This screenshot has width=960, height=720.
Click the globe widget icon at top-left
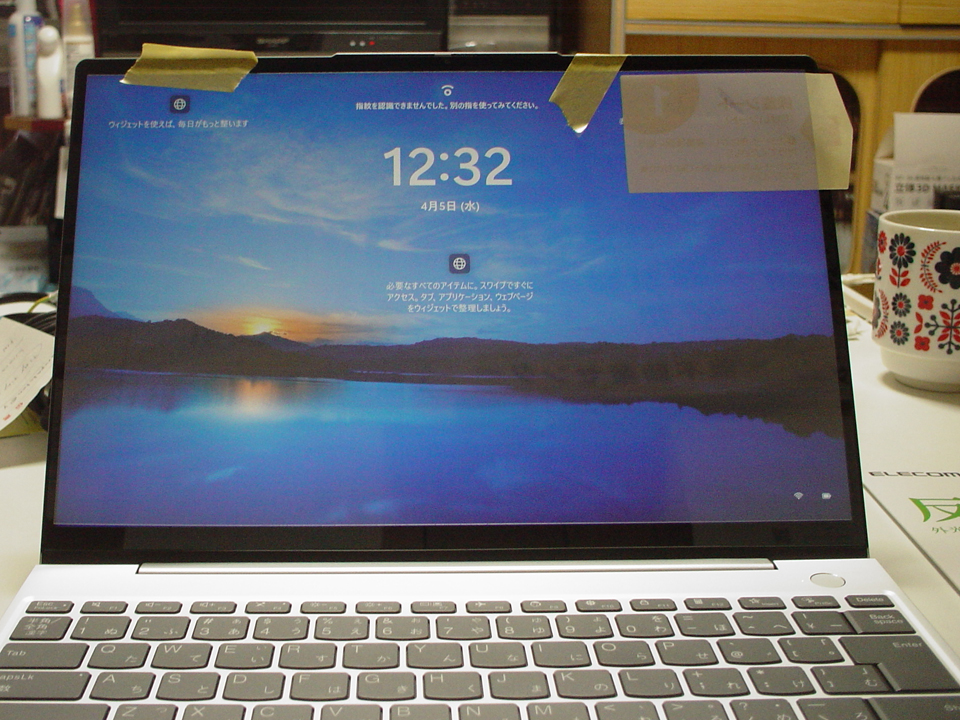point(179,103)
